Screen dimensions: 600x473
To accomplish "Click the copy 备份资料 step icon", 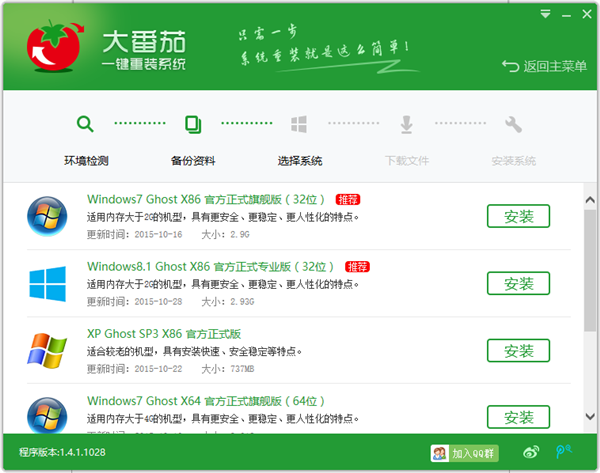I will click(193, 124).
